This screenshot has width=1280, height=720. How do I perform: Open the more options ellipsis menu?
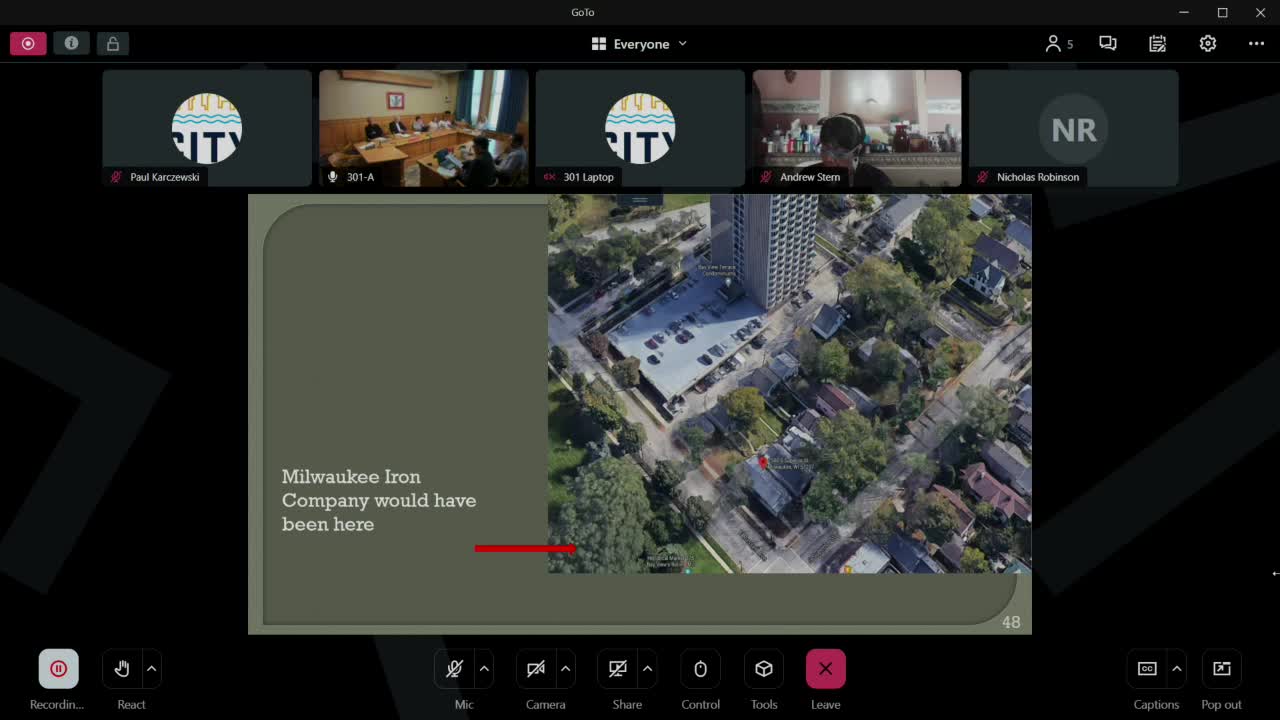pos(1256,44)
